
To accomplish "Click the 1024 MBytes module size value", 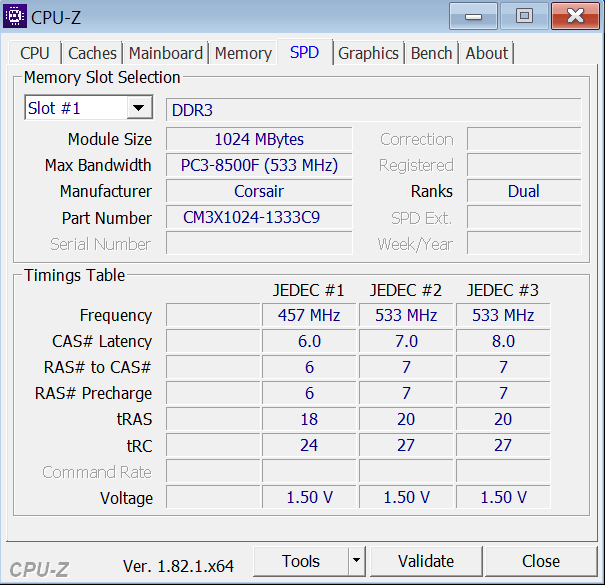I will click(259, 139).
